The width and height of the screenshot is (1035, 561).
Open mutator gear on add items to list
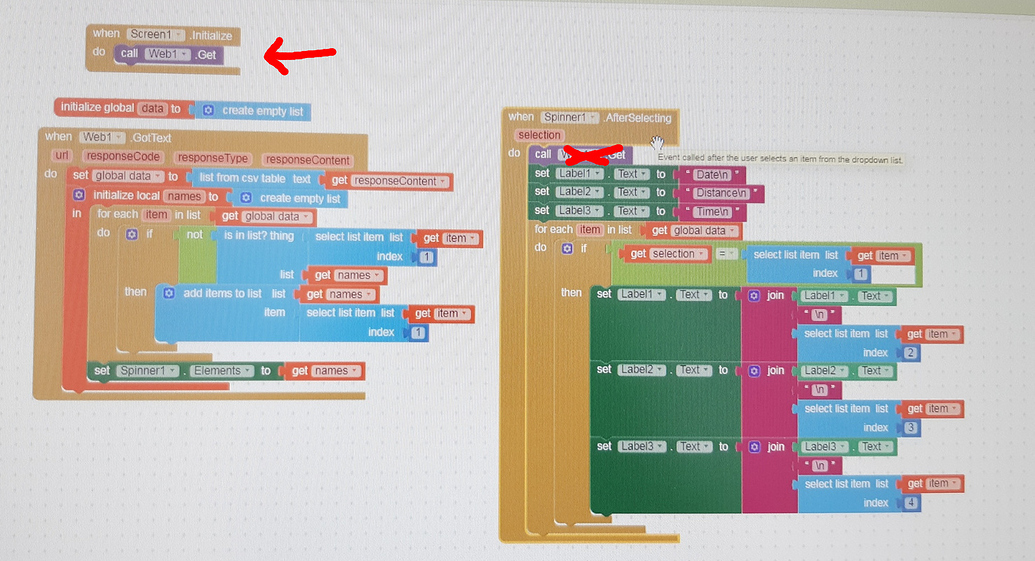(168, 293)
